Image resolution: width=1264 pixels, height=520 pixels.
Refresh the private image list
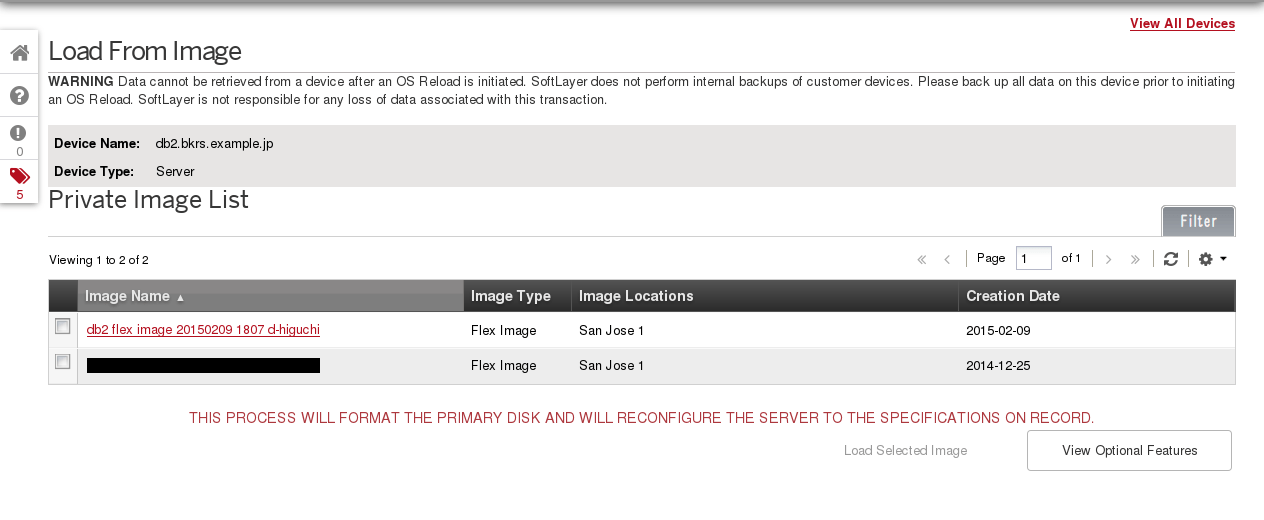tap(1171, 259)
